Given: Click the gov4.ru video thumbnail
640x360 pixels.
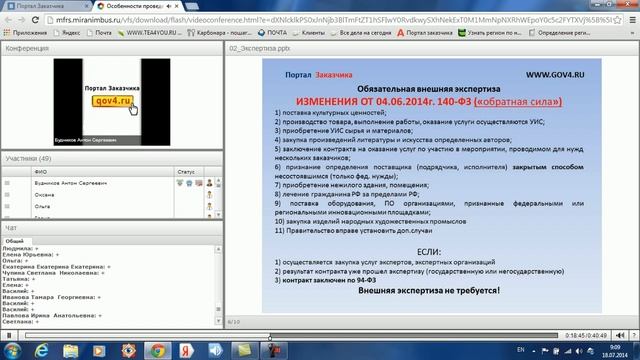Looking at the screenshot, I should [x=112, y=102].
